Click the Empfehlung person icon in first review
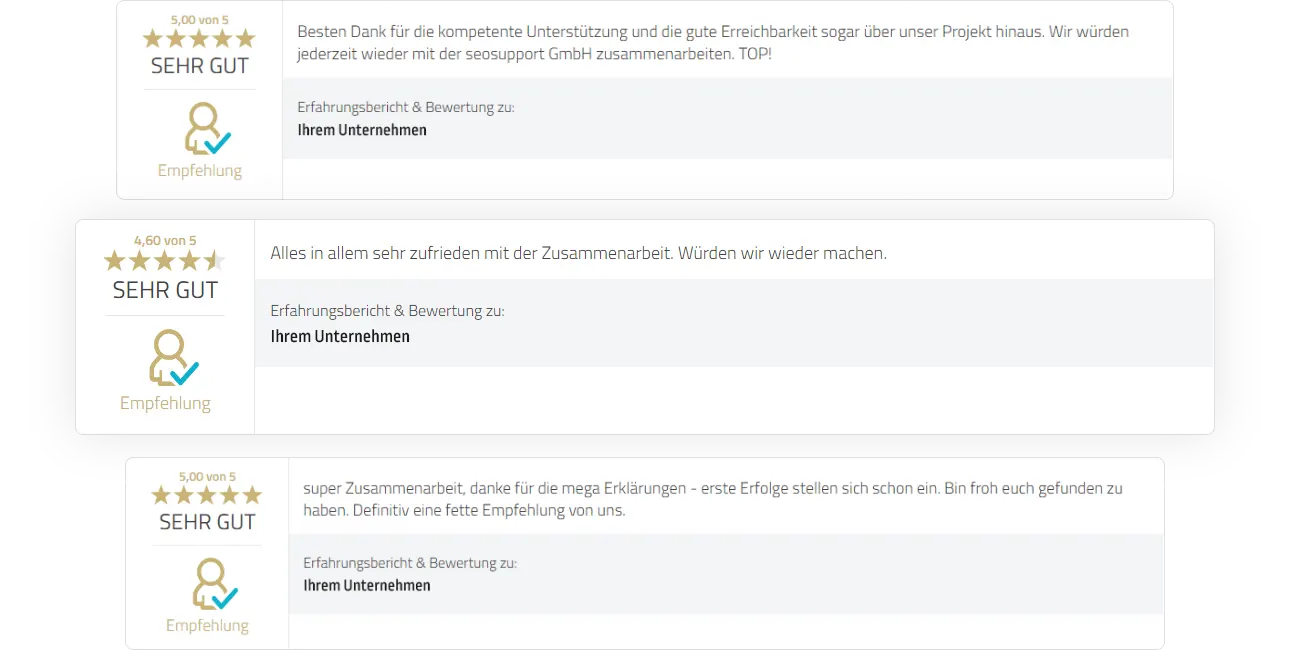Screen dimensions: 1290x650 pyautogui.click(x=207, y=129)
